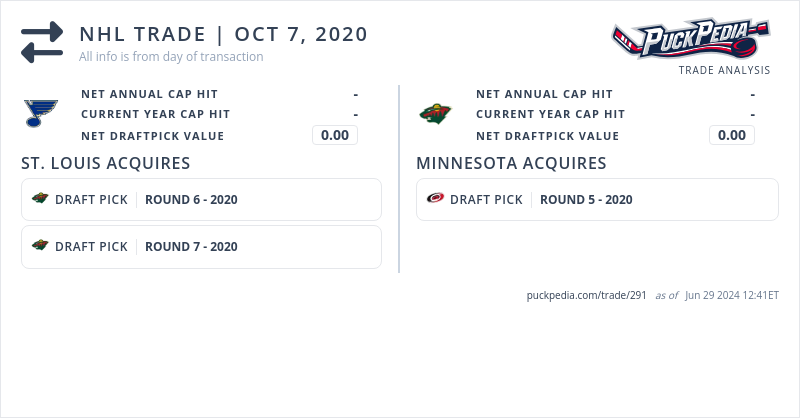Click the Wild logo on Round 7 pick
The image size is (800, 418).
pyautogui.click(x=40, y=246)
